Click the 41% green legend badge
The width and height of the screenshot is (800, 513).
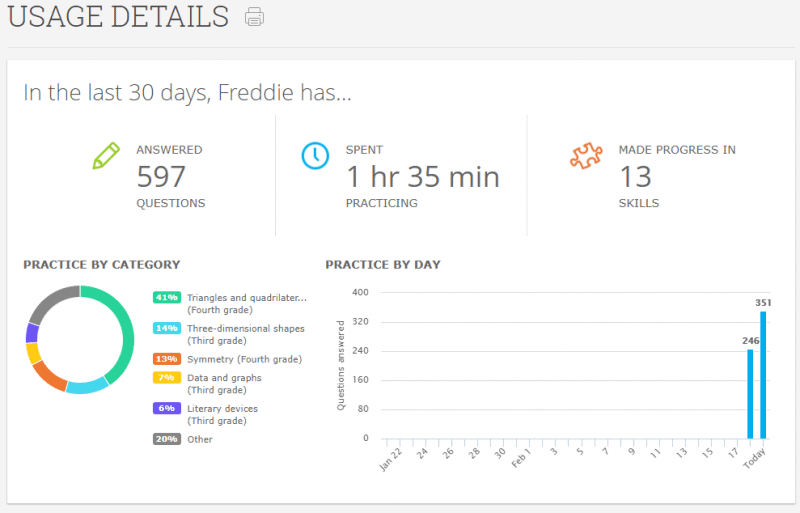coord(166,298)
